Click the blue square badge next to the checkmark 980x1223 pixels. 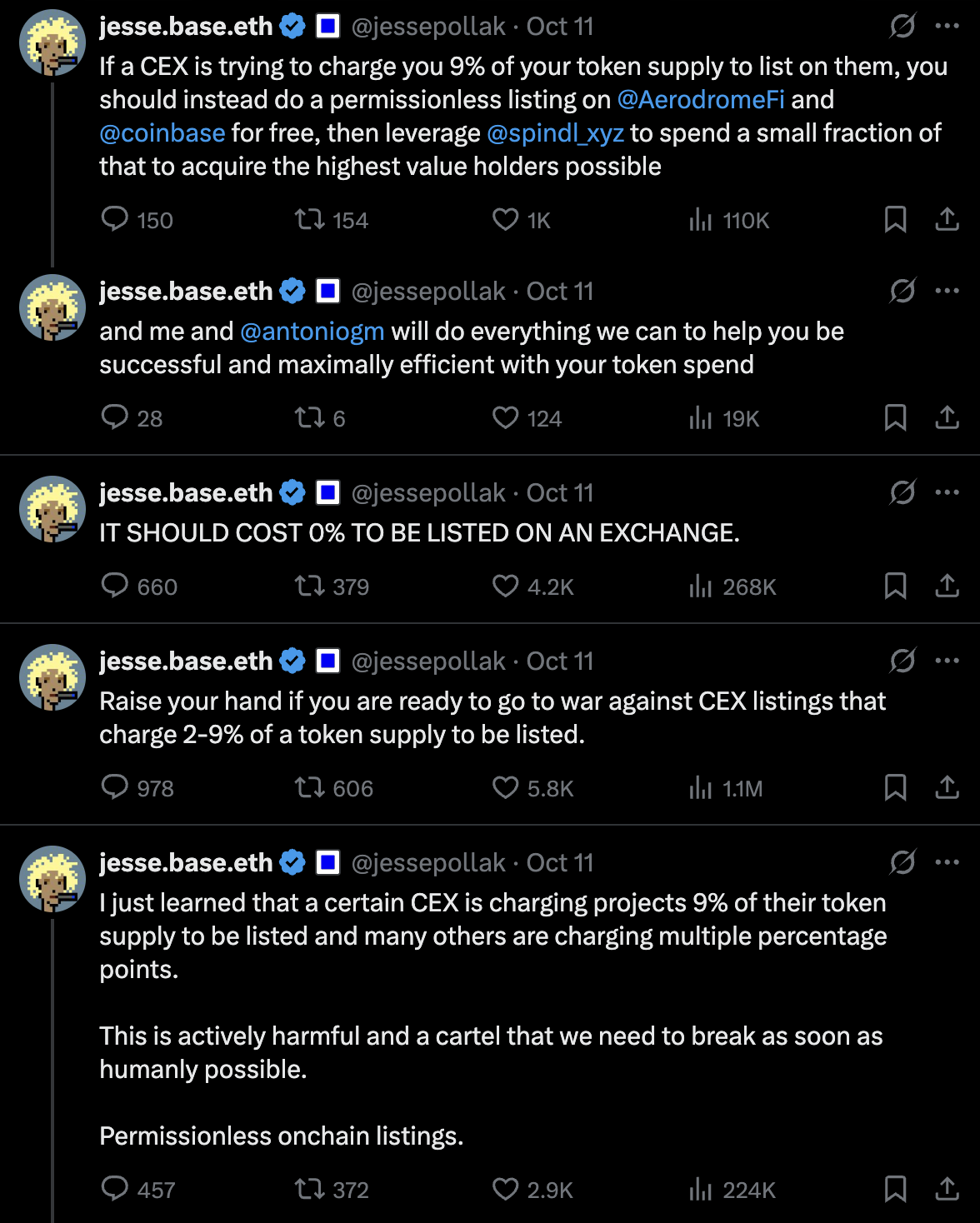(329, 26)
